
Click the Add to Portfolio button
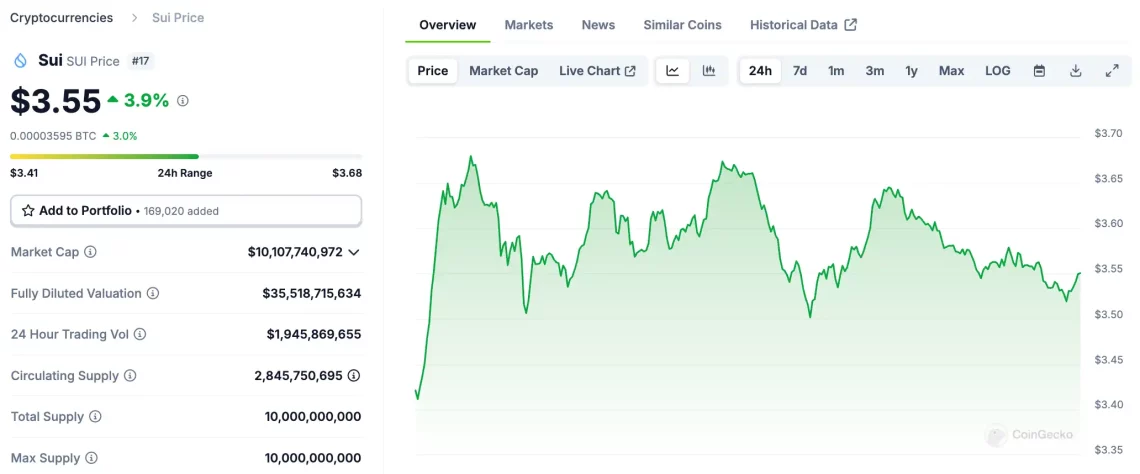pos(186,211)
